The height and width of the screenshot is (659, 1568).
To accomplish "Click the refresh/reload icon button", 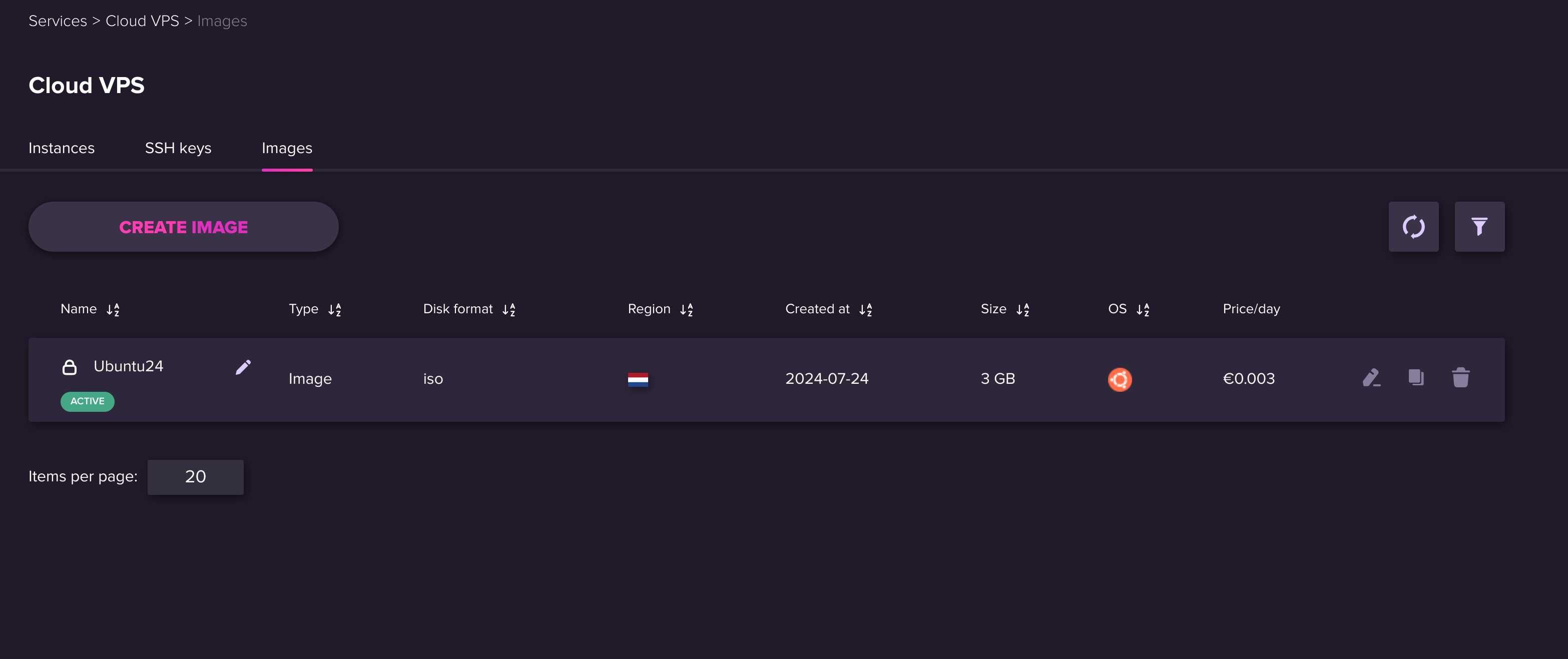I will tap(1414, 226).
